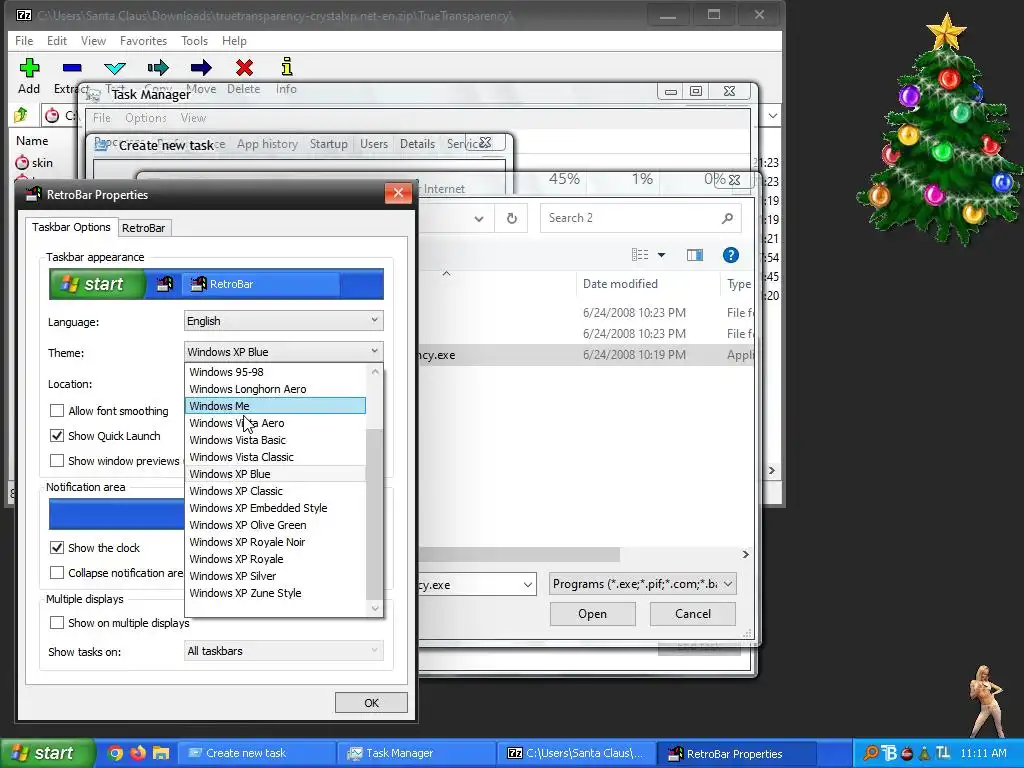Click the refresh icon in the Open dialog
Screen dimensions: 1024x768
coord(512,218)
